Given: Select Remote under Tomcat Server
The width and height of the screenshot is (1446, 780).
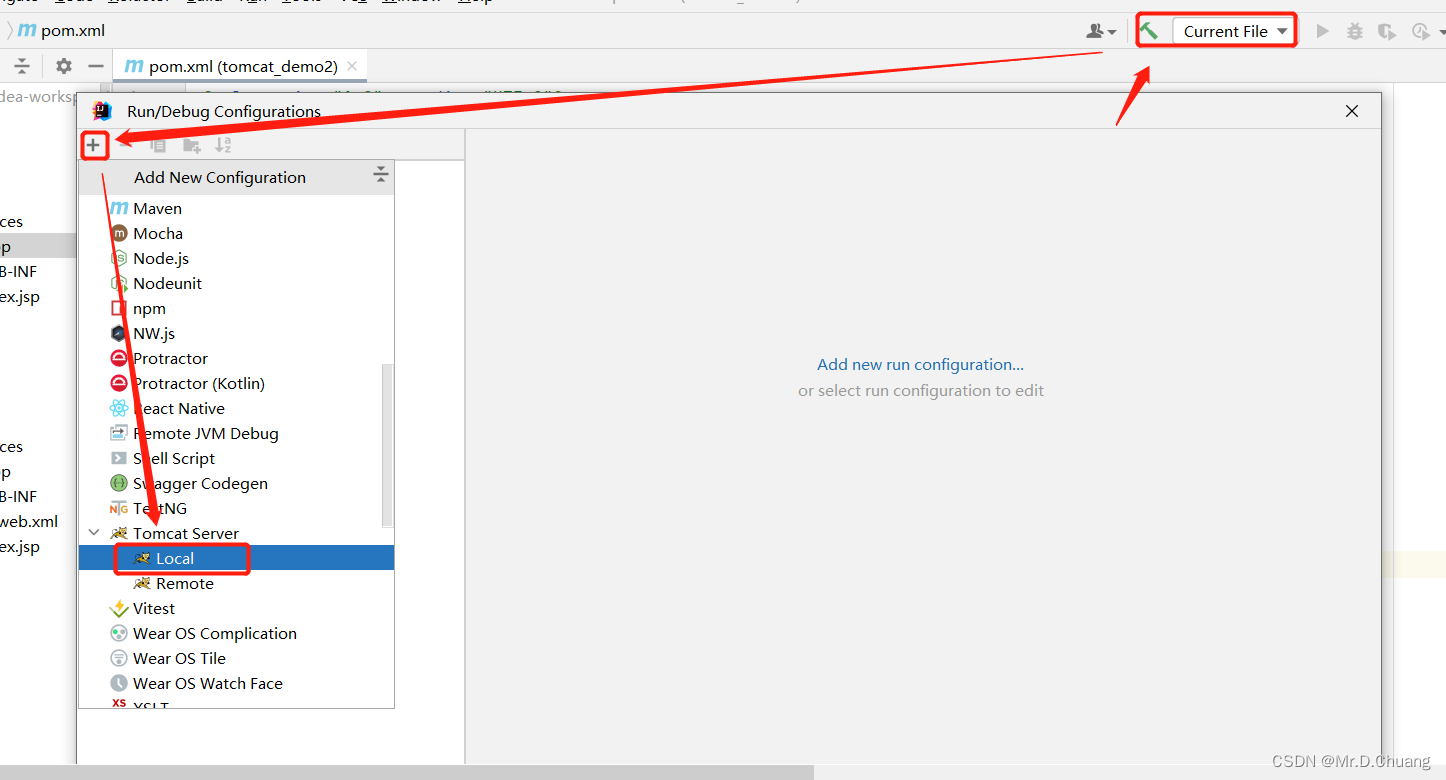Looking at the screenshot, I should pos(236,583).
